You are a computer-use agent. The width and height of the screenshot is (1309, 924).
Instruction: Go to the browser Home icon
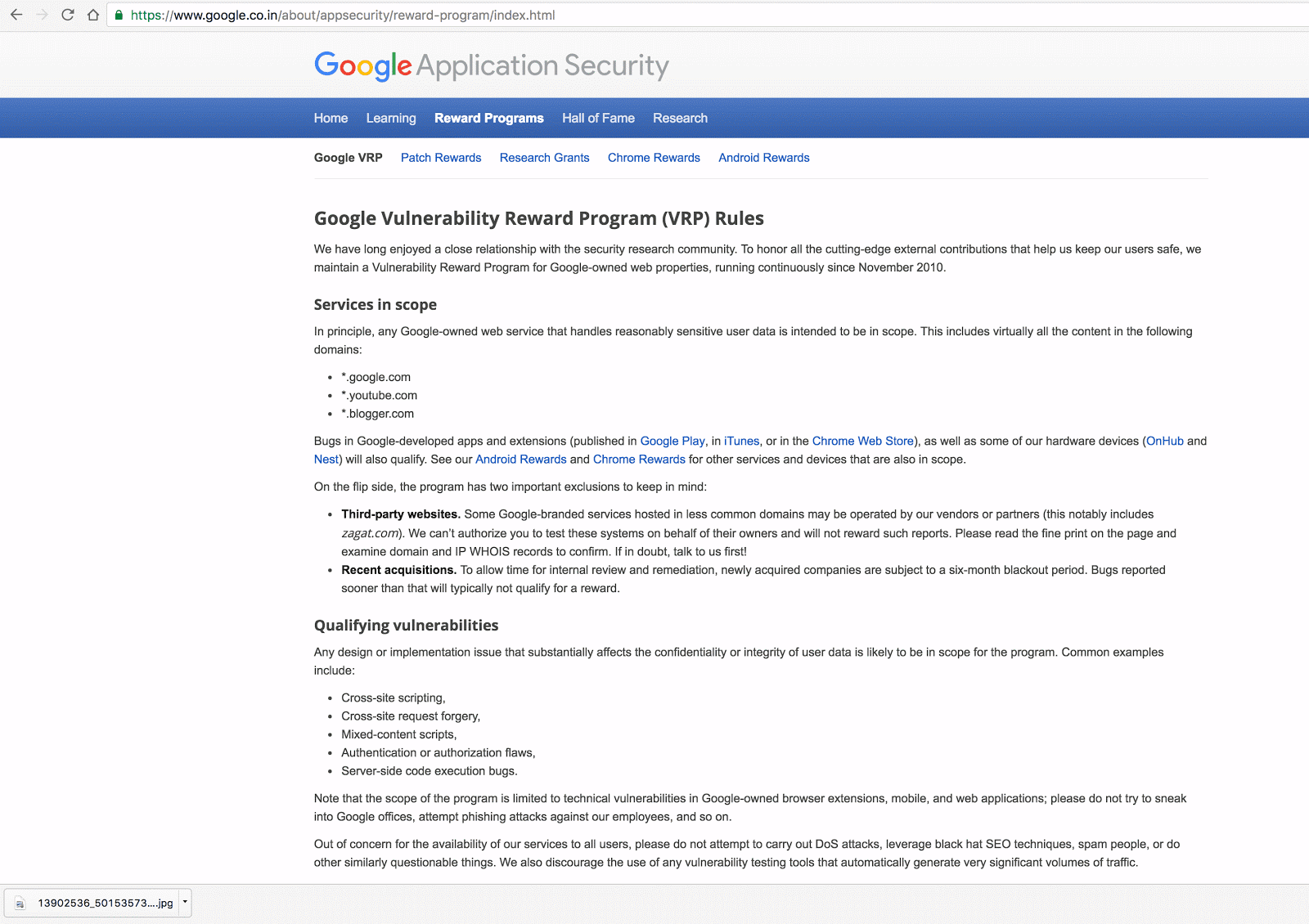coord(93,15)
